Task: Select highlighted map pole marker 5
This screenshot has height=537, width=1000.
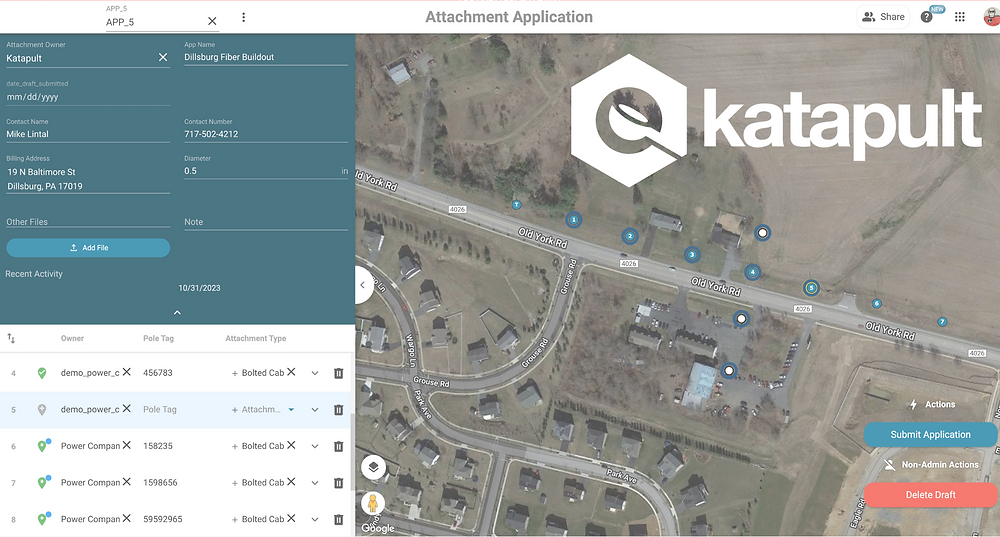Action: click(x=811, y=288)
